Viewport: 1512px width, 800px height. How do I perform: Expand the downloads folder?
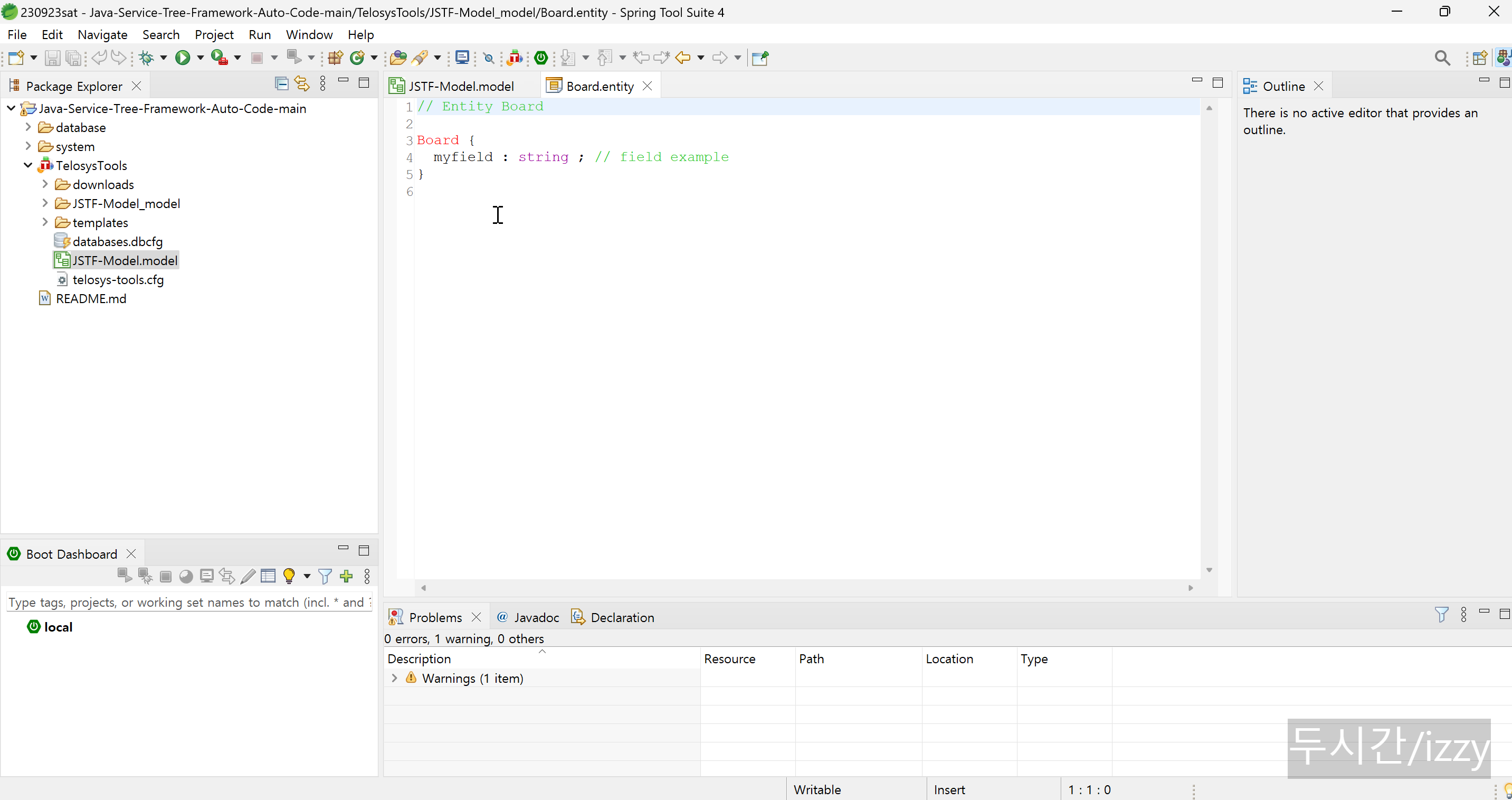[45, 184]
